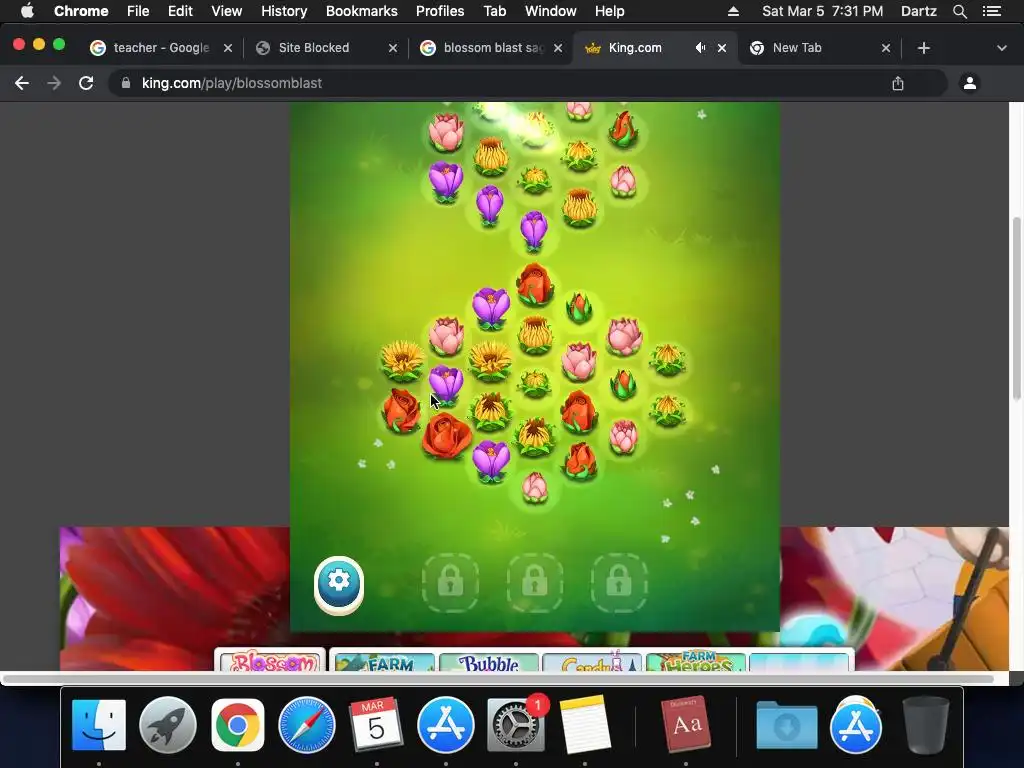Open the Bookmarks menu

click(362, 11)
